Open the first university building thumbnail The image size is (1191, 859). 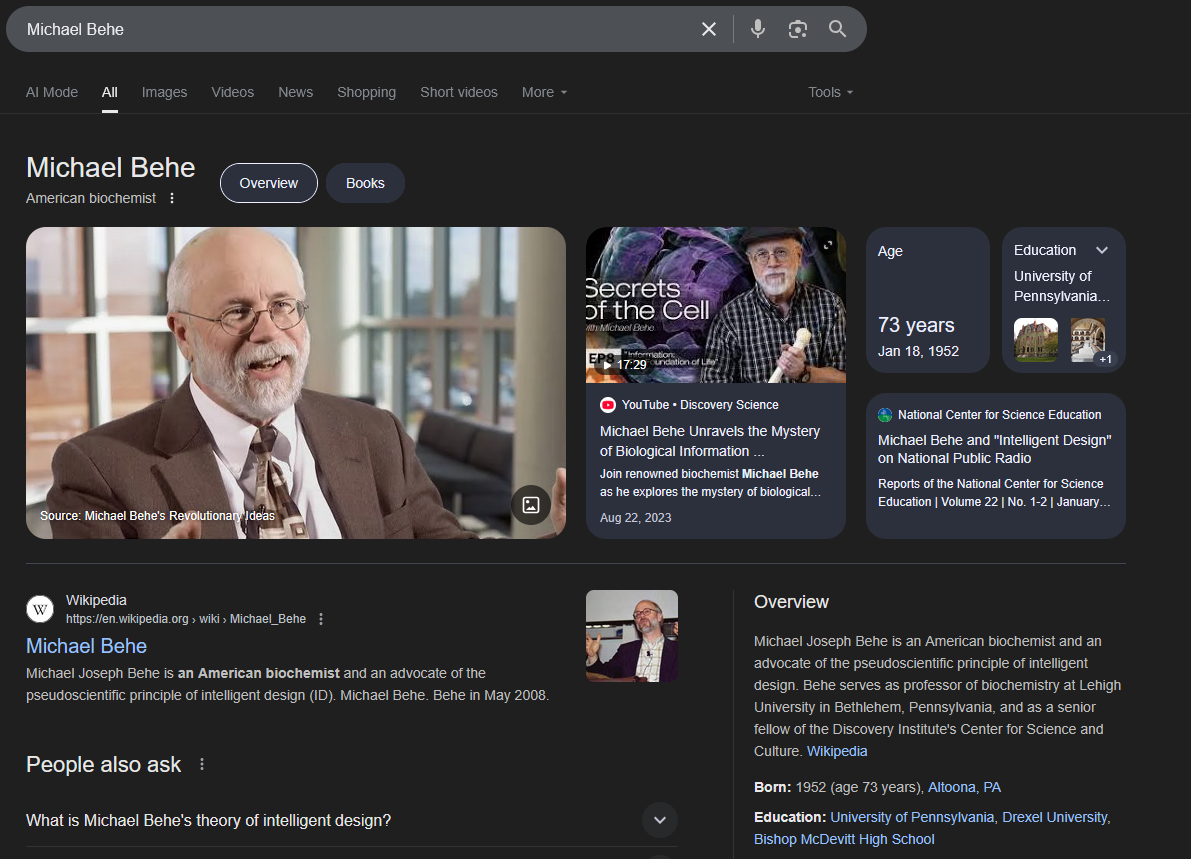[1036, 339]
